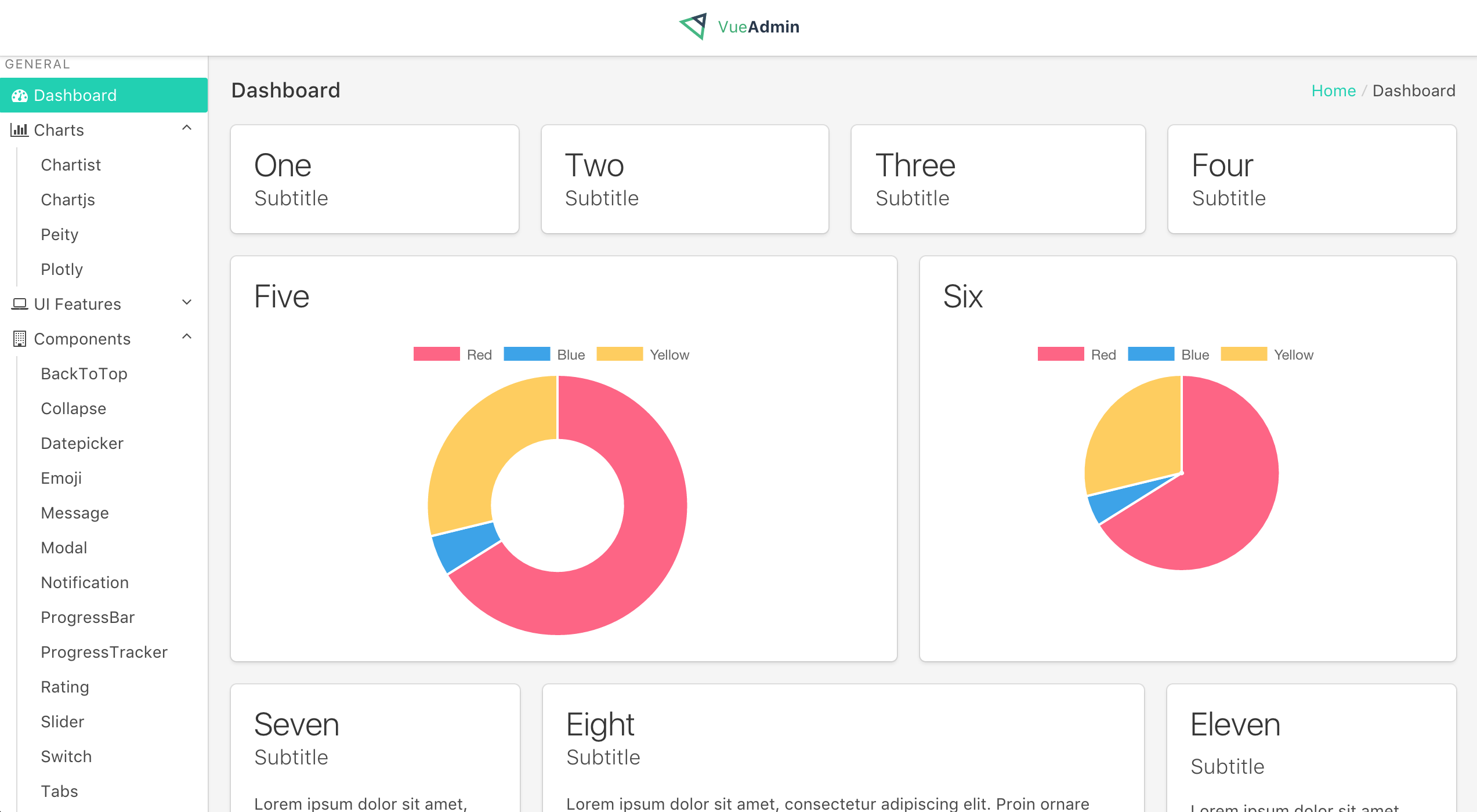Open the Chartist menu item
Screen dimensions: 1477x812
click(x=71, y=165)
